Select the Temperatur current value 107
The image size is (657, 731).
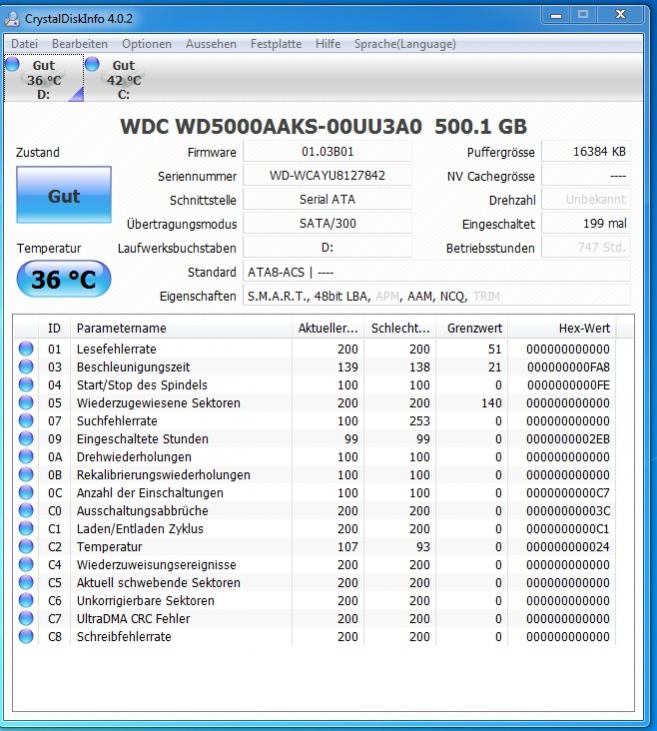coord(348,547)
